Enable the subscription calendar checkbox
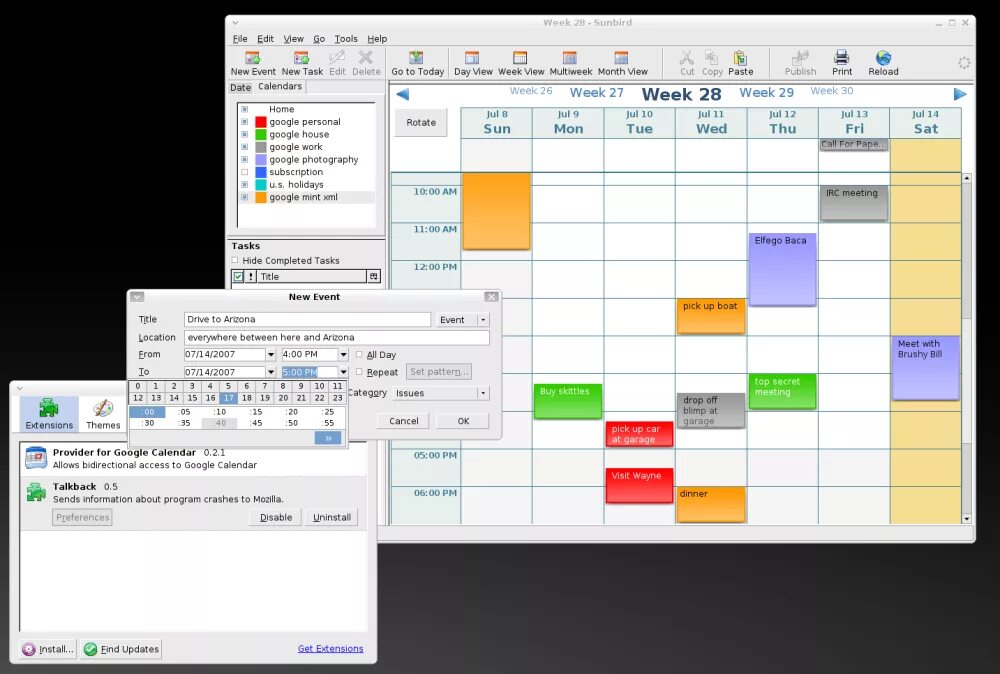 pyautogui.click(x=244, y=172)
